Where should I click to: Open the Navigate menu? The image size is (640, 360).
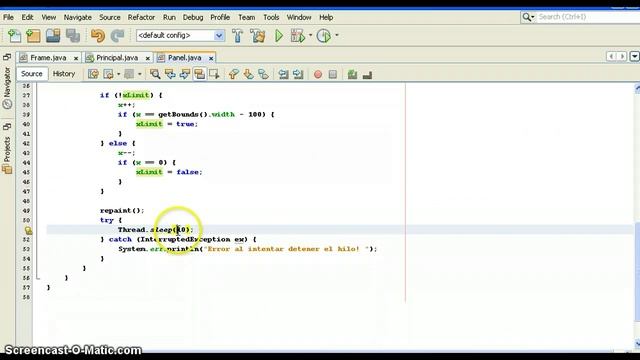click(x=78, y=17)
